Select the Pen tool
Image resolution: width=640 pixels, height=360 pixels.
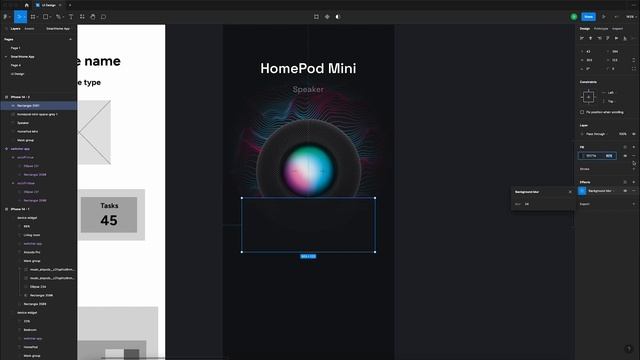point(59,17)
